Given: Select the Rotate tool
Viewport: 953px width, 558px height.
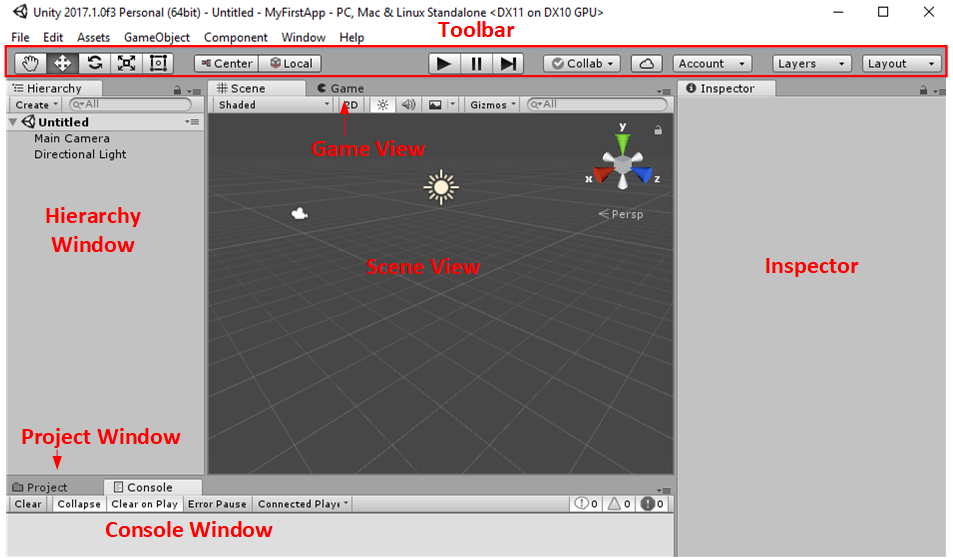Looking at the screenshot, I should pos(94,63).
